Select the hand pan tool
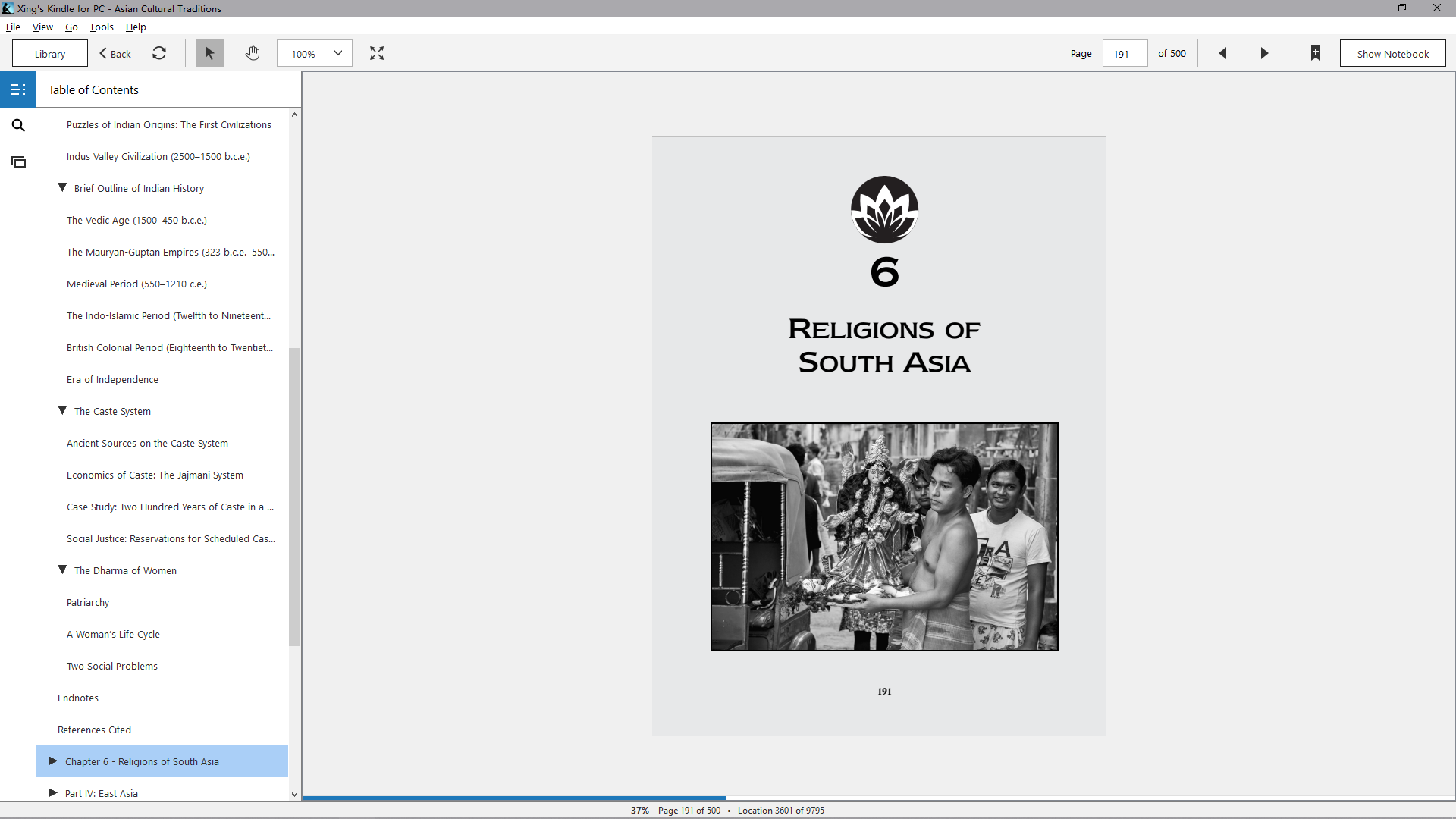 [253, 54]
